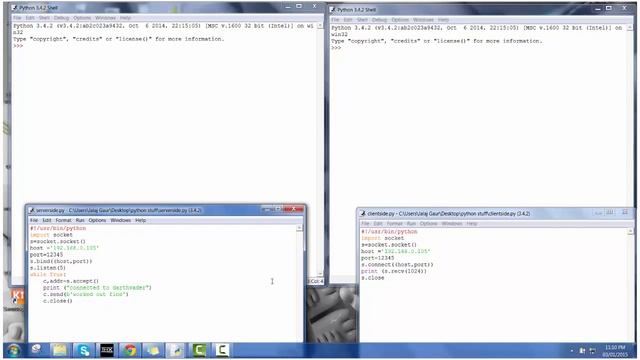Click s.connect((host,port)) line in clientside.py
This screenshot has height=360, width=640.
(x=397, y=264)
